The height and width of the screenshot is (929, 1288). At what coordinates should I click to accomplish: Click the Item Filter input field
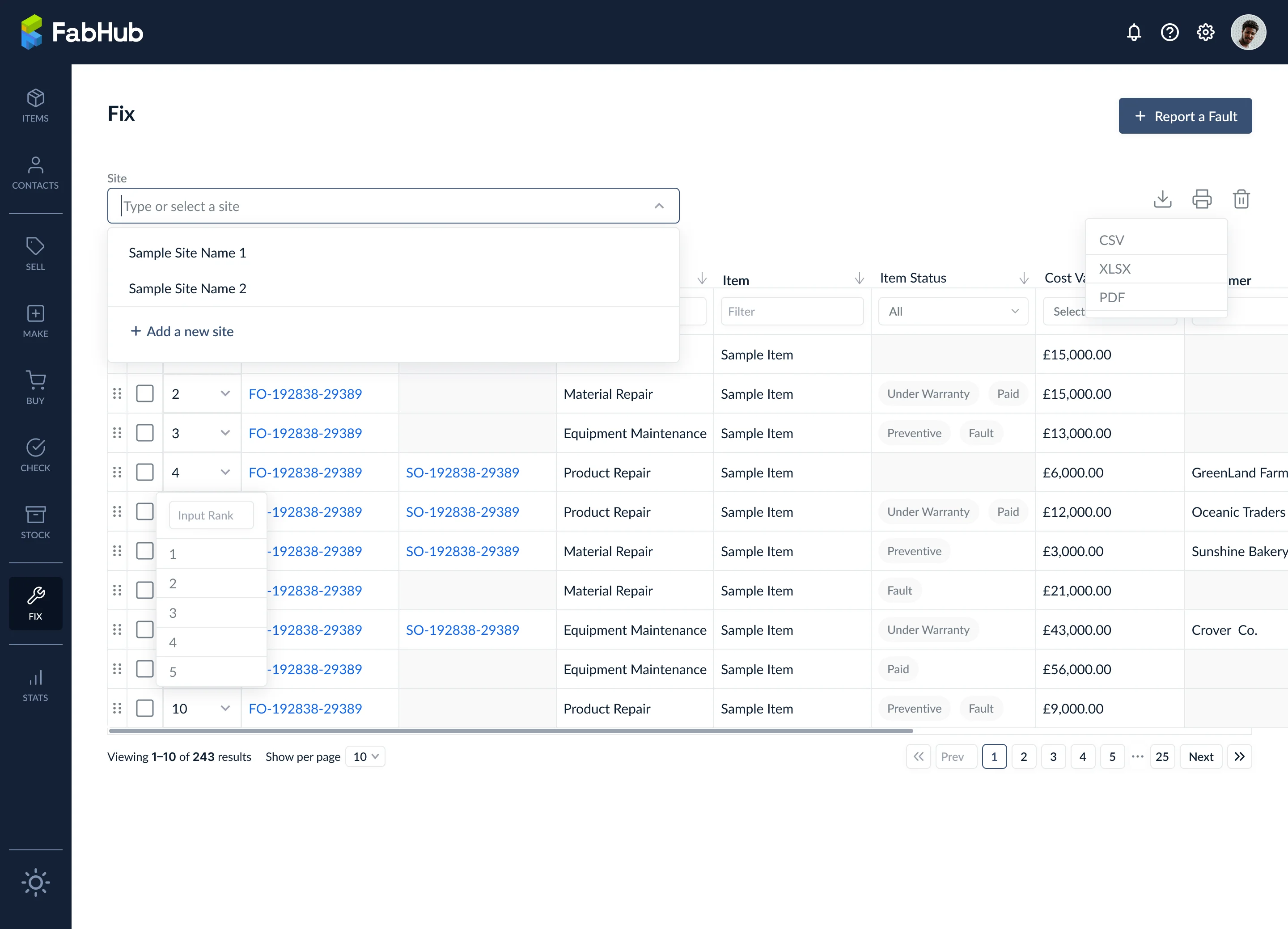point(792,311)
